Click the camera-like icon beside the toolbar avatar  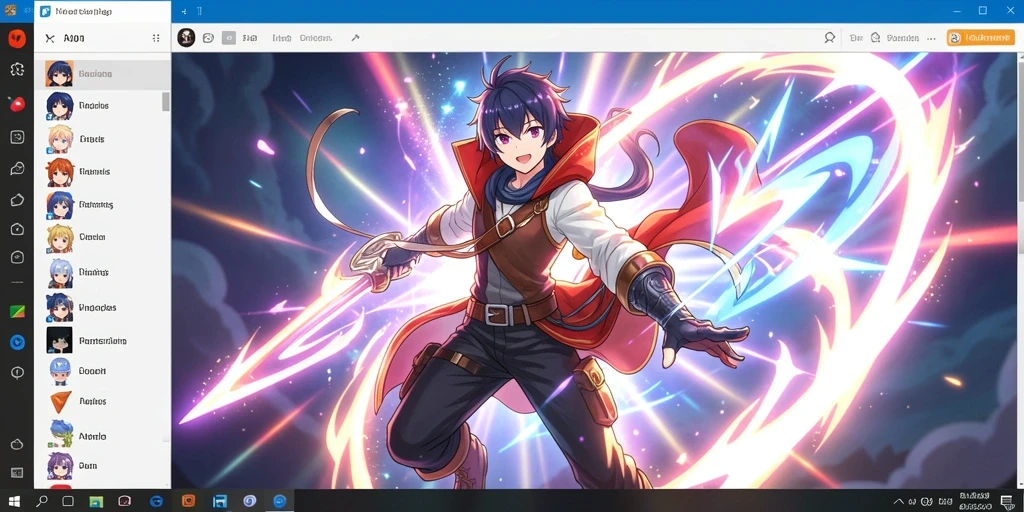208,38
